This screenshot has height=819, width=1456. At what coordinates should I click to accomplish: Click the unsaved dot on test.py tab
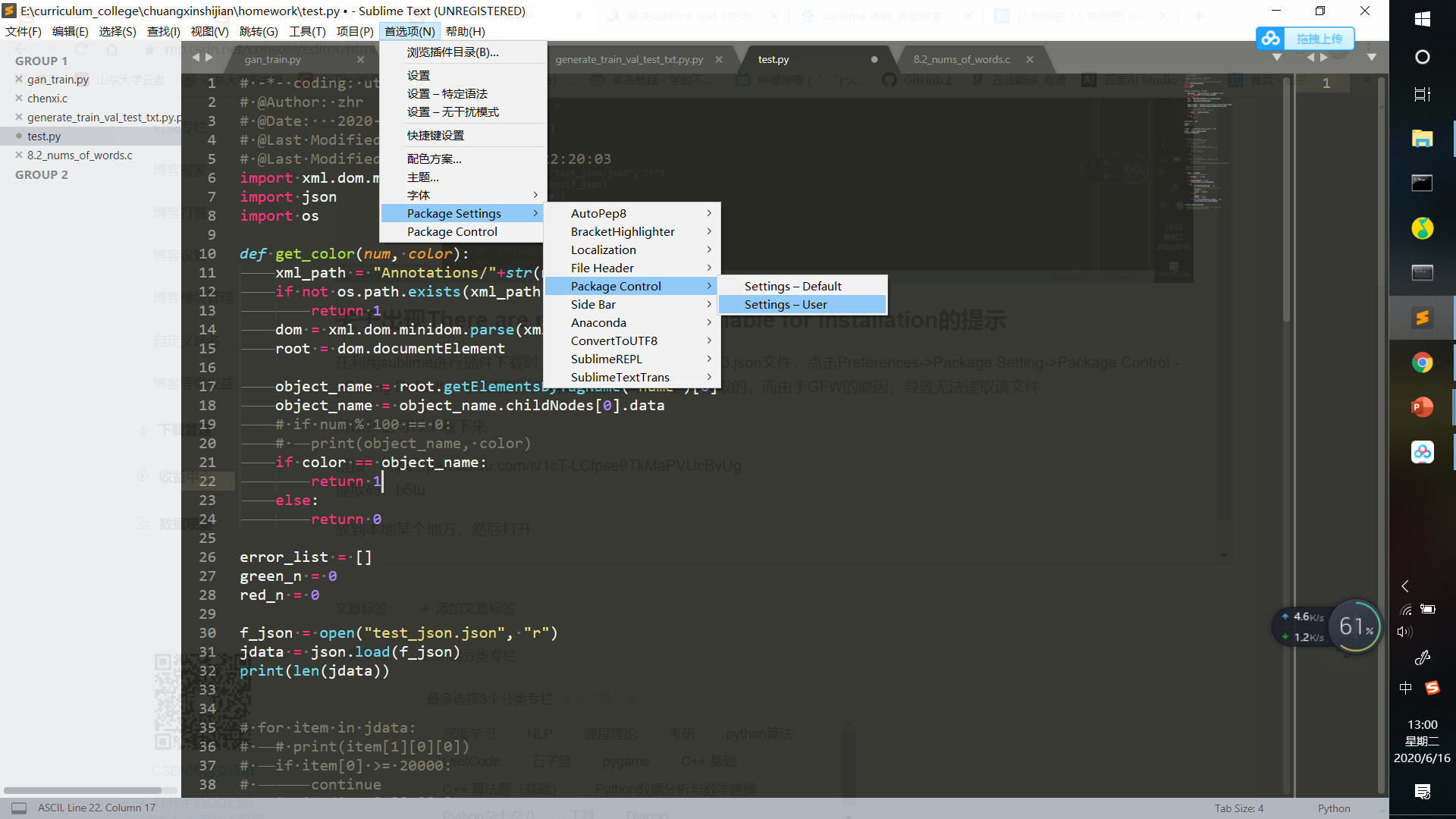pyautogui.click(x=874, y=59)
